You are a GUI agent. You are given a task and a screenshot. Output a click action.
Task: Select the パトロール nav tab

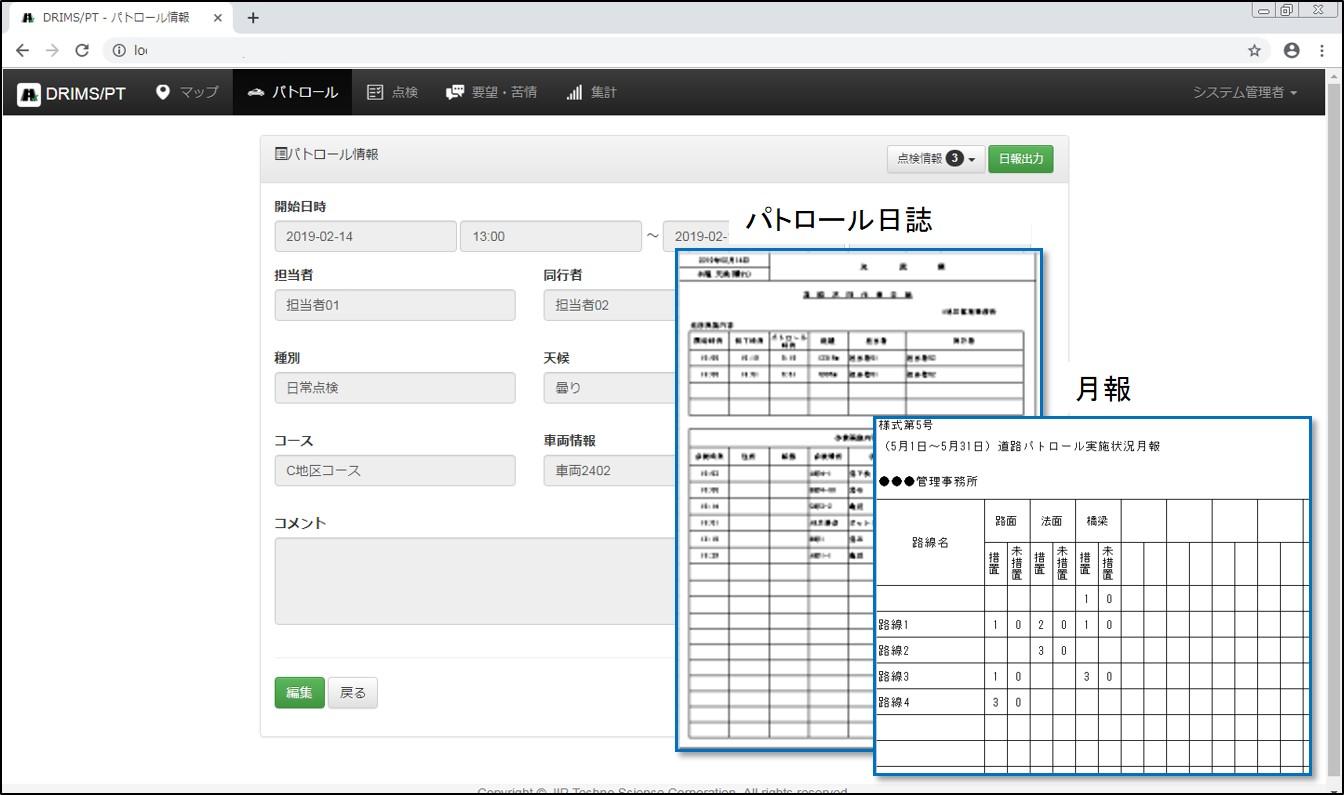[x=292, y=92]
